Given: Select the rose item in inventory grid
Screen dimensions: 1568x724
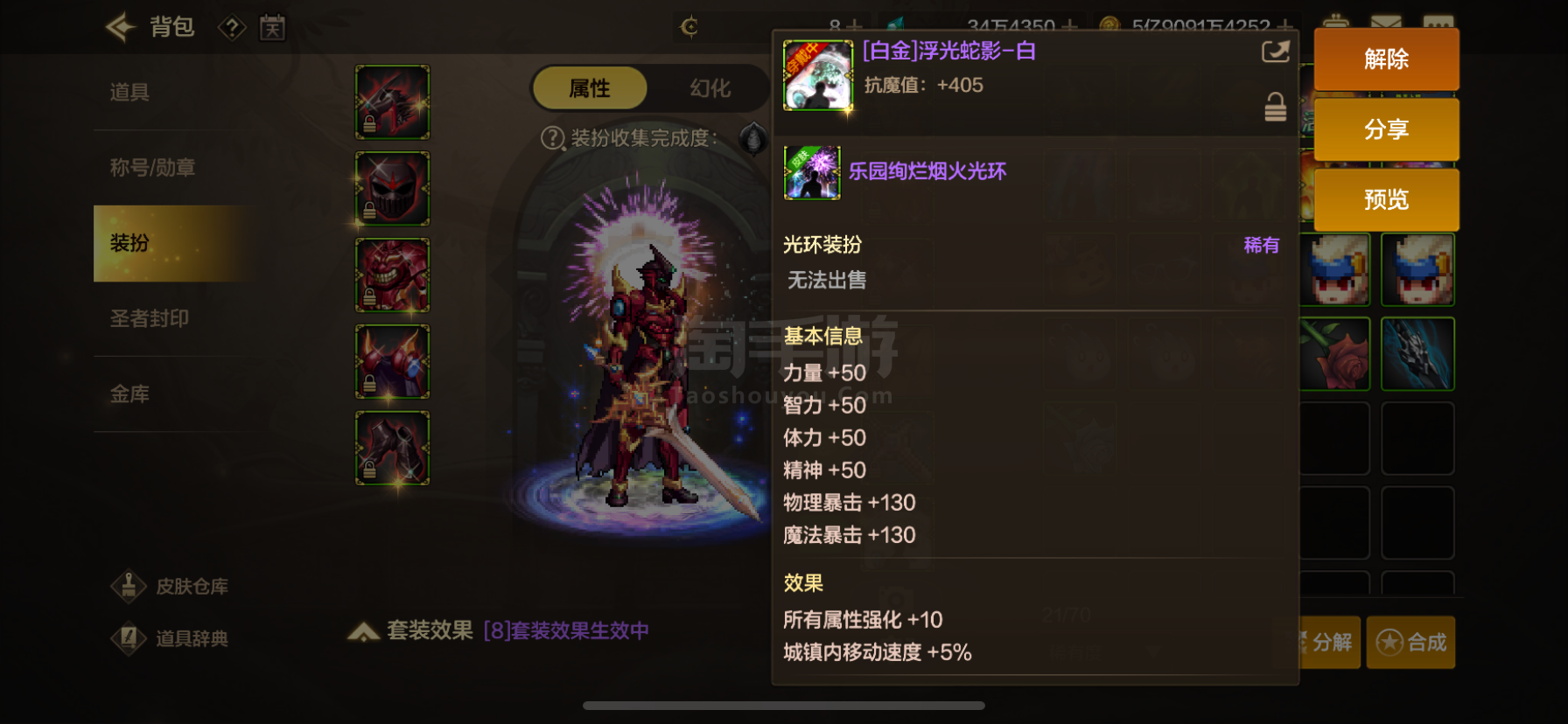Looking at the screenshot, I should point(1334,353).
